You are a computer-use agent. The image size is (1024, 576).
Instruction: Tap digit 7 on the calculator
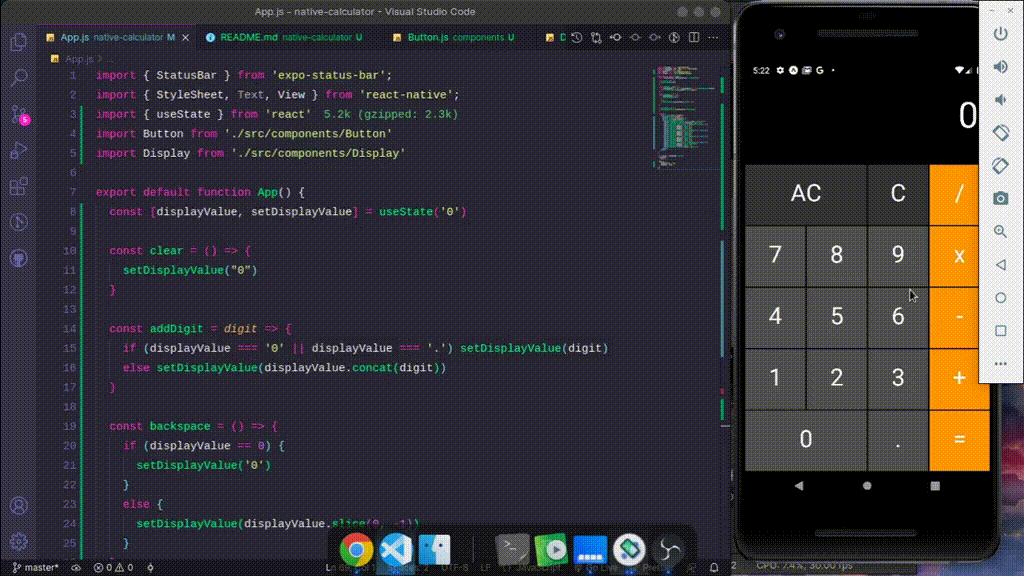point(775,255)
